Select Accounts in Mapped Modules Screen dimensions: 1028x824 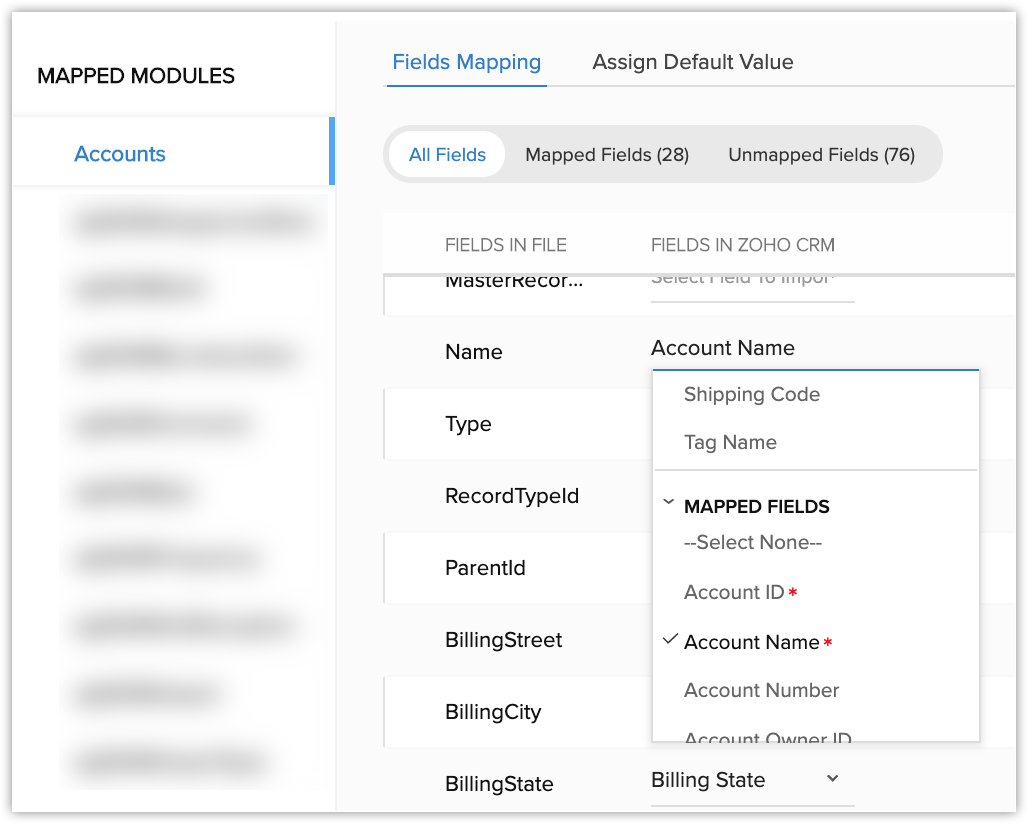coord(120,154)
